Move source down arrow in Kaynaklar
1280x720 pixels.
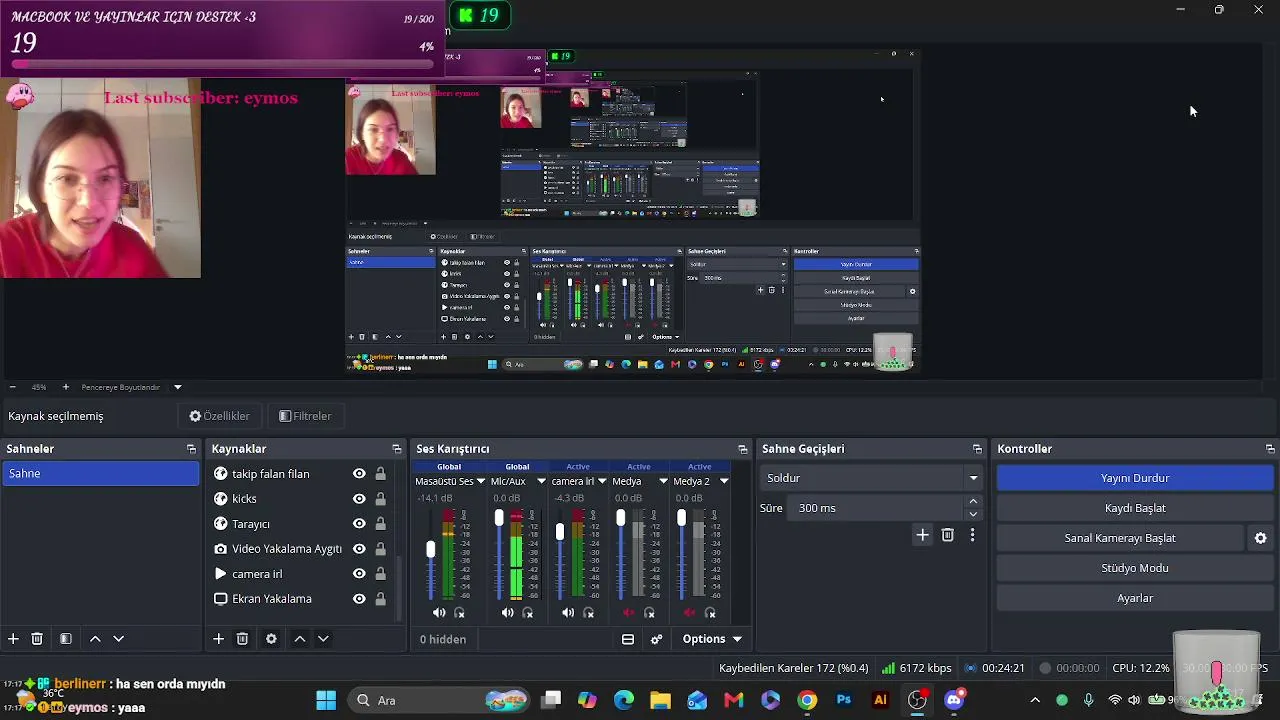tap(323, 639)
